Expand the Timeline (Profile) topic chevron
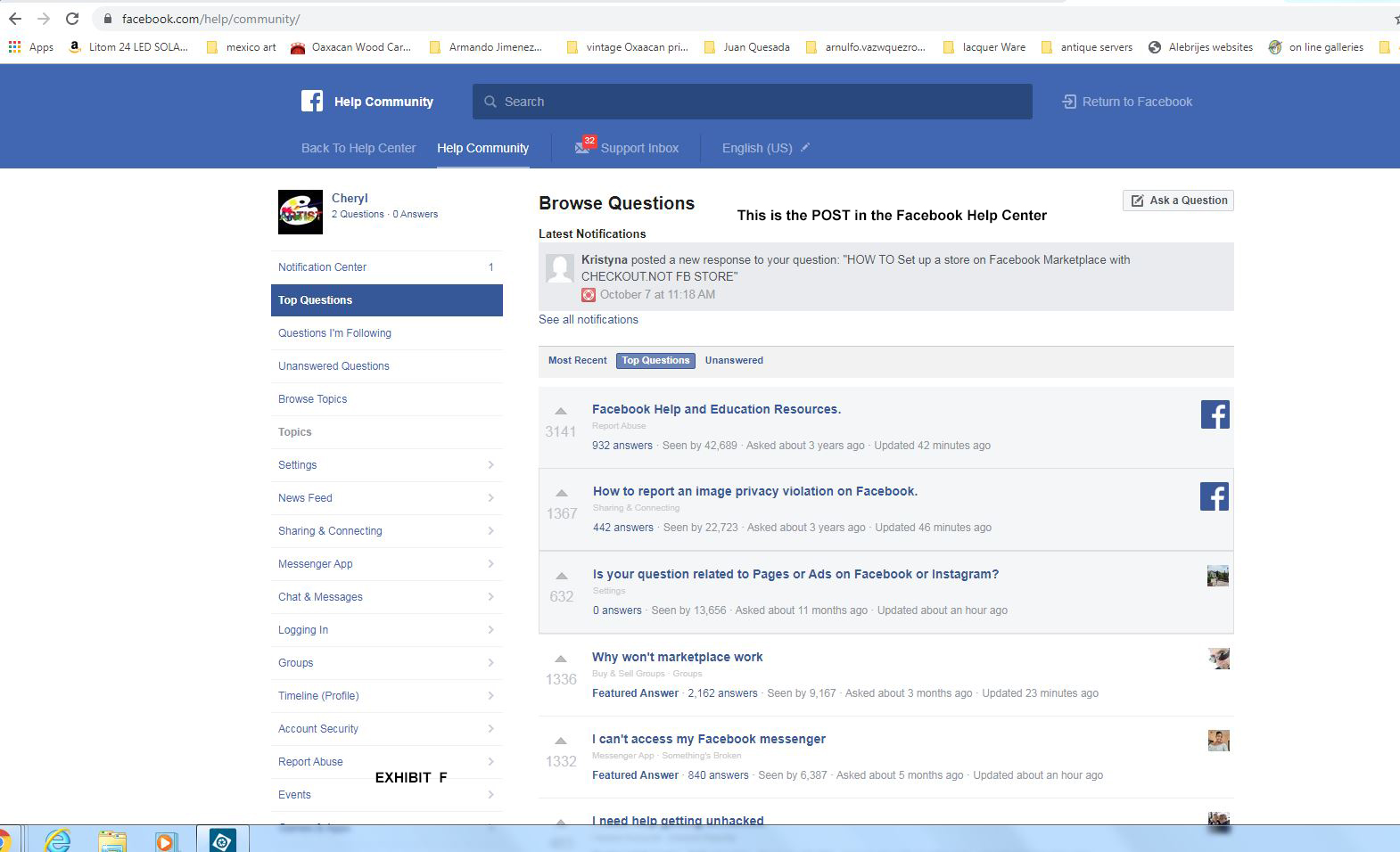Image resolution: width=1400 pixels, height=852 pixels. (490, 695)
